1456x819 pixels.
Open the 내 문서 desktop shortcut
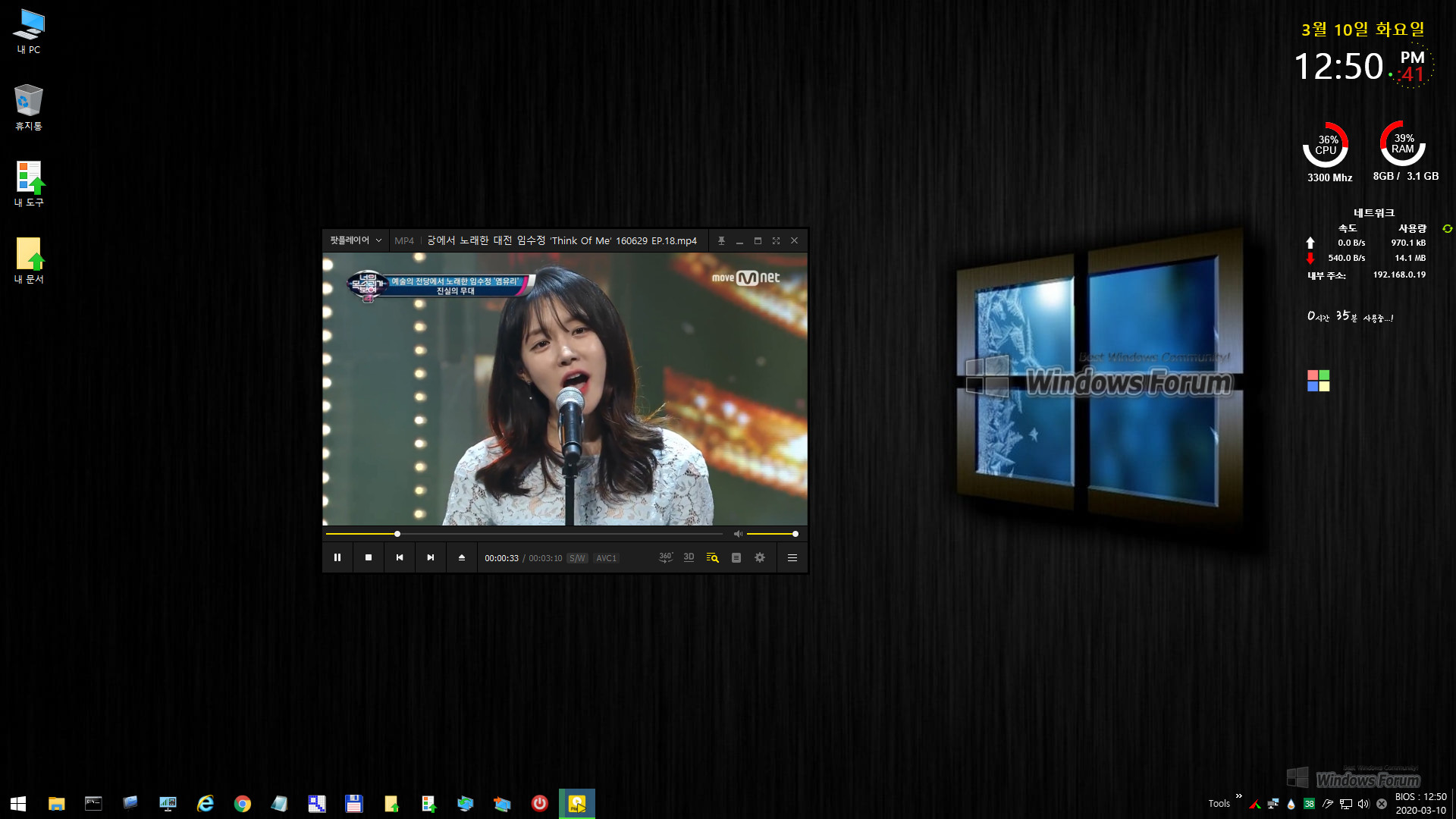[x=29, y=261]
